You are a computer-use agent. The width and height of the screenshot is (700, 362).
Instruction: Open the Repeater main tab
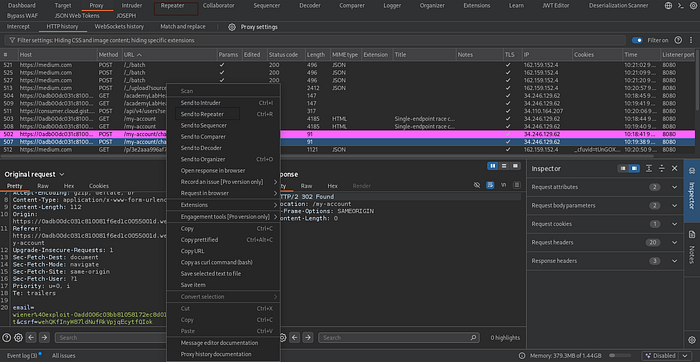click(172, 6)
